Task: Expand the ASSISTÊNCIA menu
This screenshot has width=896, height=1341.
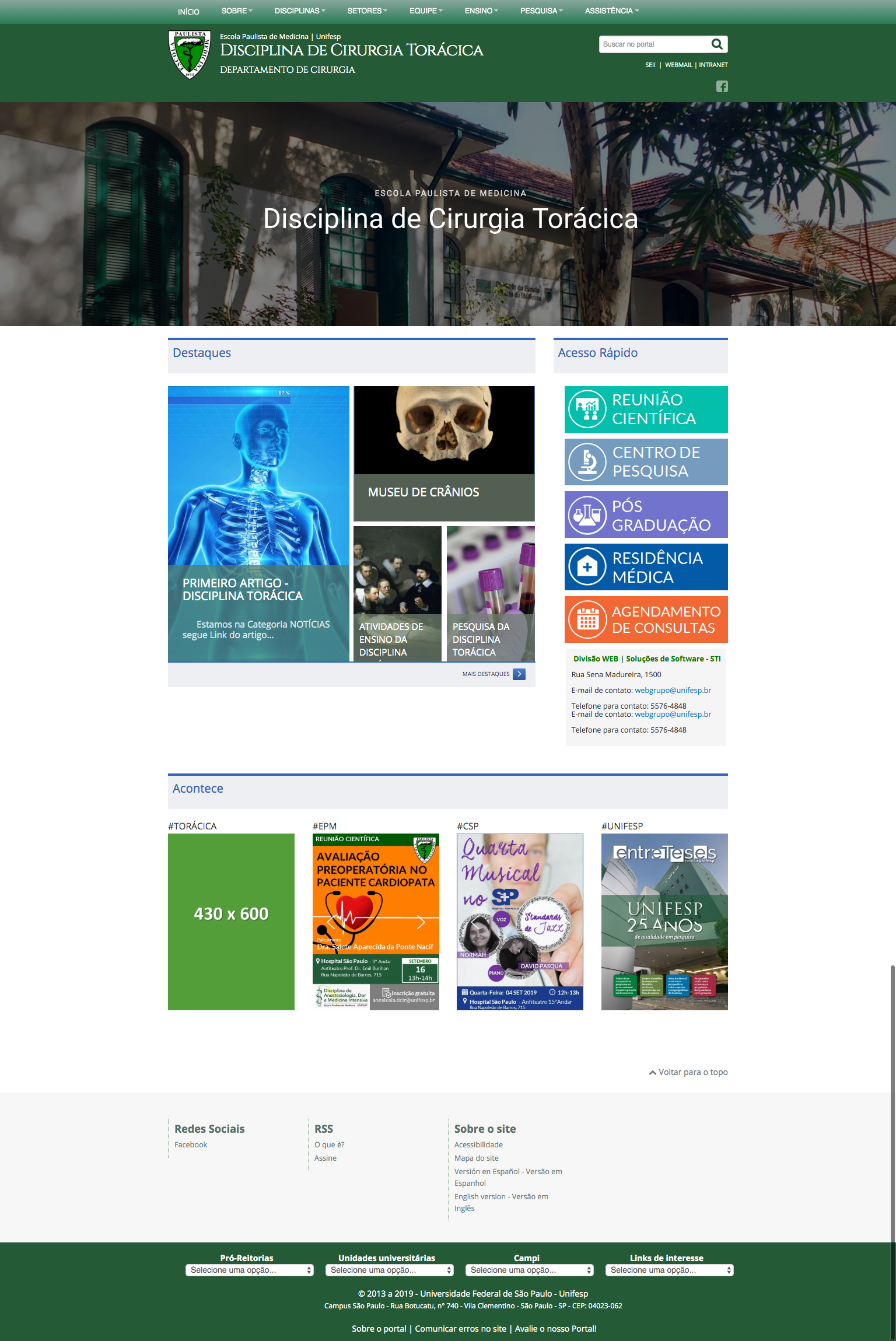Action: click(612, 11)
